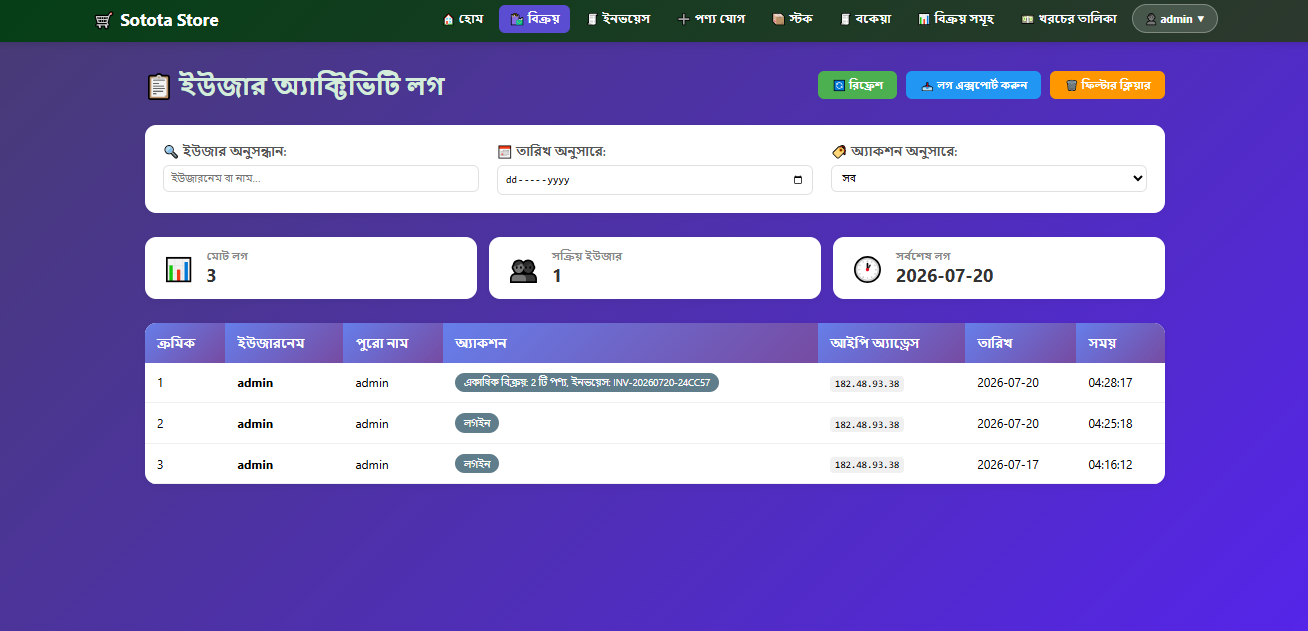Click the blue লগ এক্সপোর্ট করুন button
The height and width of the screenshot is (631, 1308).
tap(973, 85)
